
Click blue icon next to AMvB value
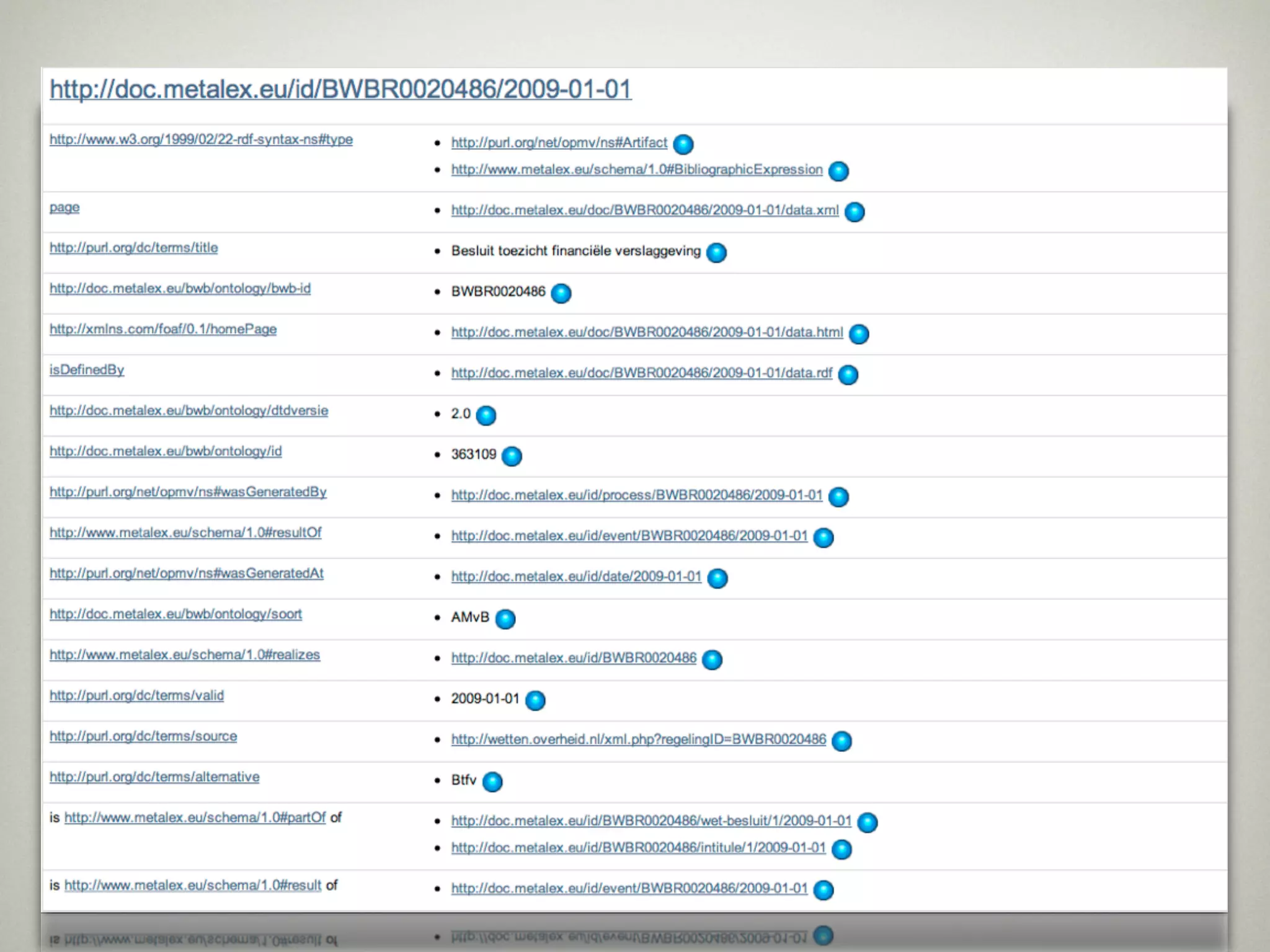[x=505, y=619]
